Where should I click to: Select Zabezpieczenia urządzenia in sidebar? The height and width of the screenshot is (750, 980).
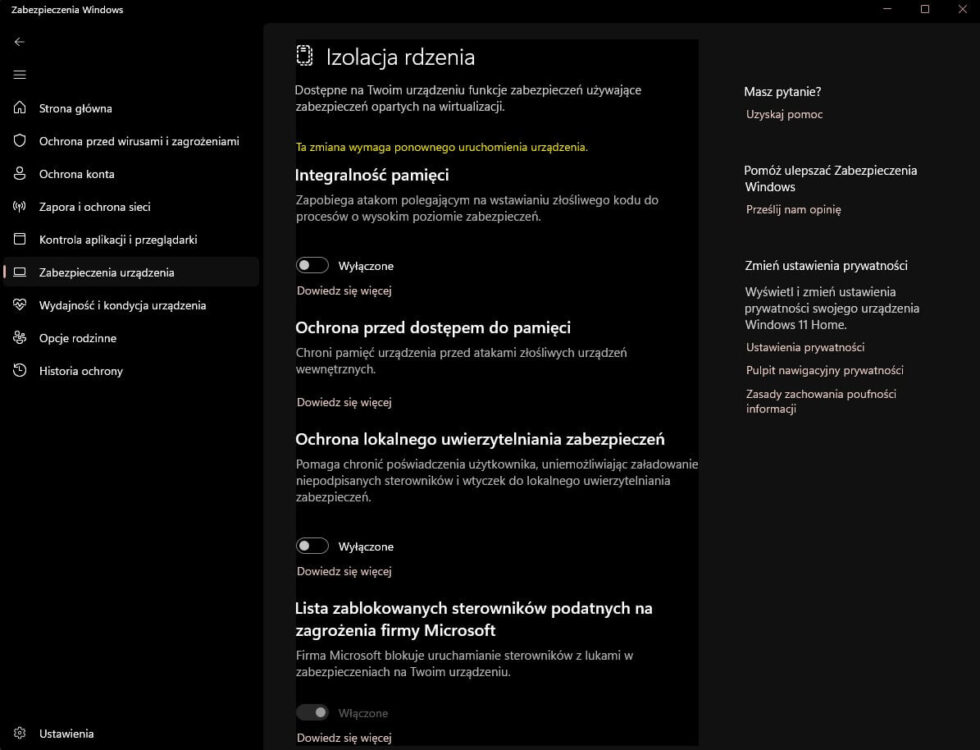click(x=131, y=272)
